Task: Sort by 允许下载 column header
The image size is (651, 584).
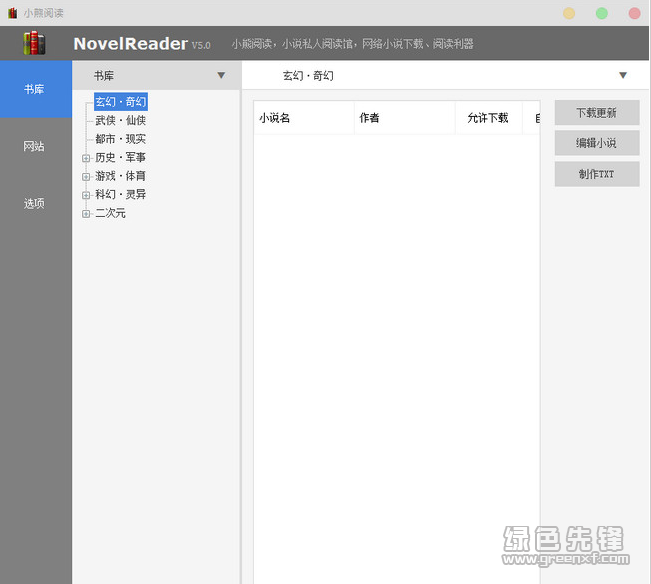Action: click(489, 118)
